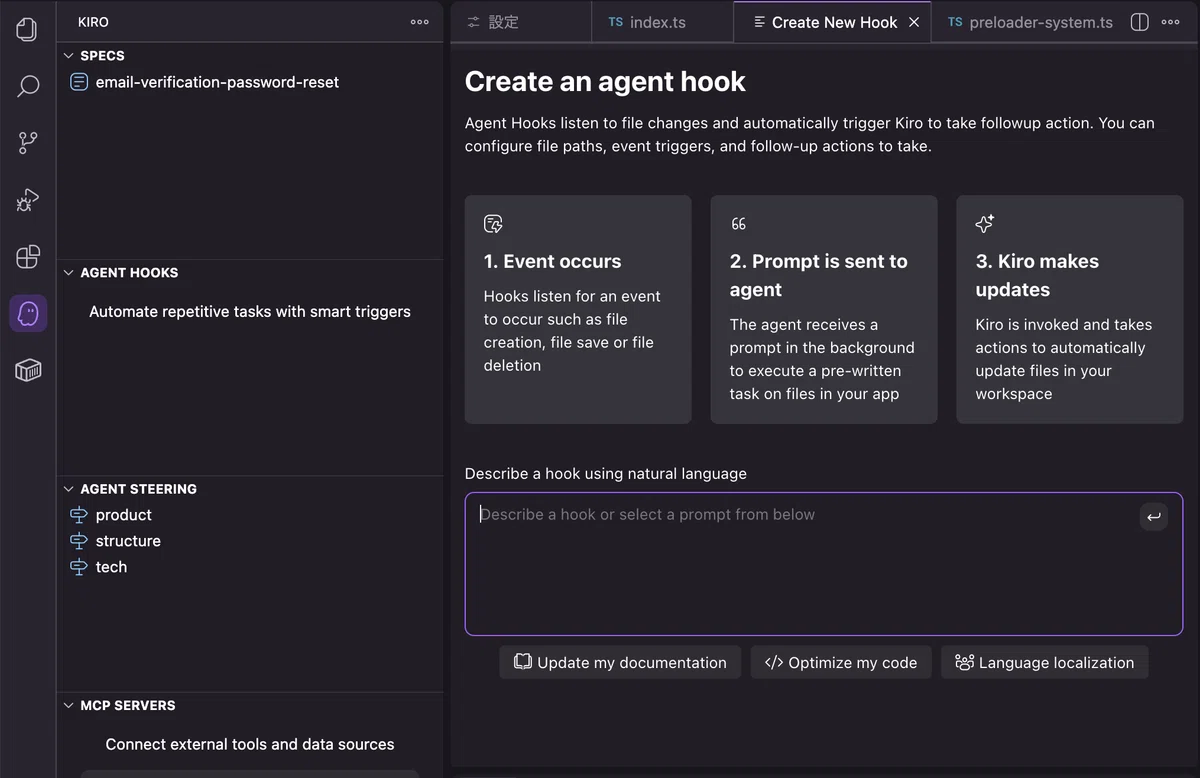This screenshot has width=1200, height=778.
Task: Collapse the MCP SERVERS section
Action: tap(69, 705)
